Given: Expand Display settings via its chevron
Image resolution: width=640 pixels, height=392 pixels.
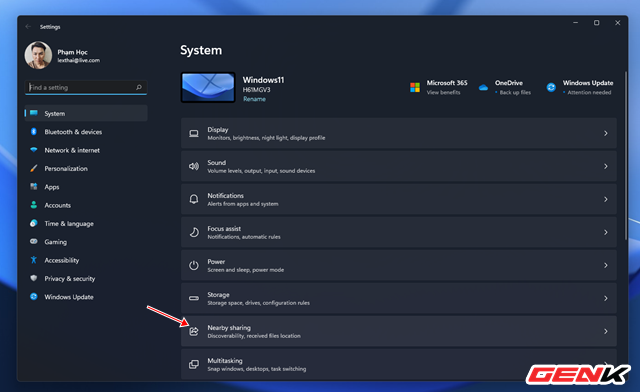Looking at the screenshot, I should click(606, 134).
